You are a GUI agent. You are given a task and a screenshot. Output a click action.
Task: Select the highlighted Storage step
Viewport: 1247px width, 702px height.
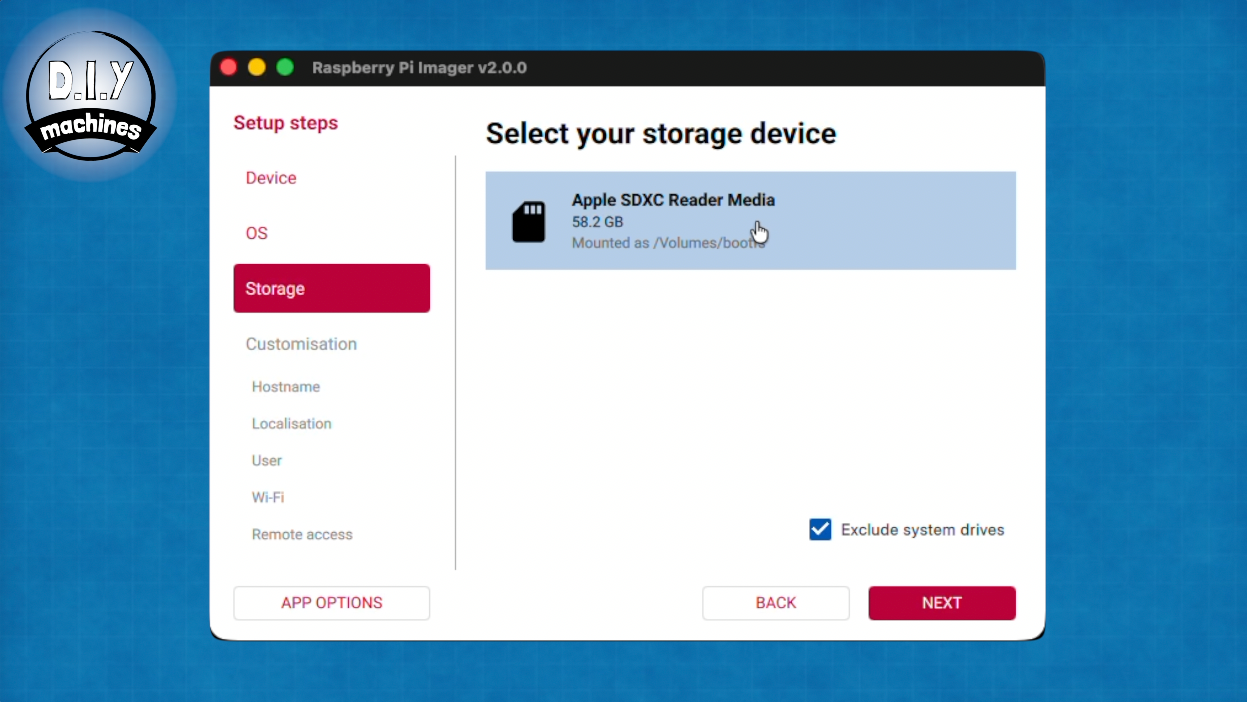tap(331, 289)
